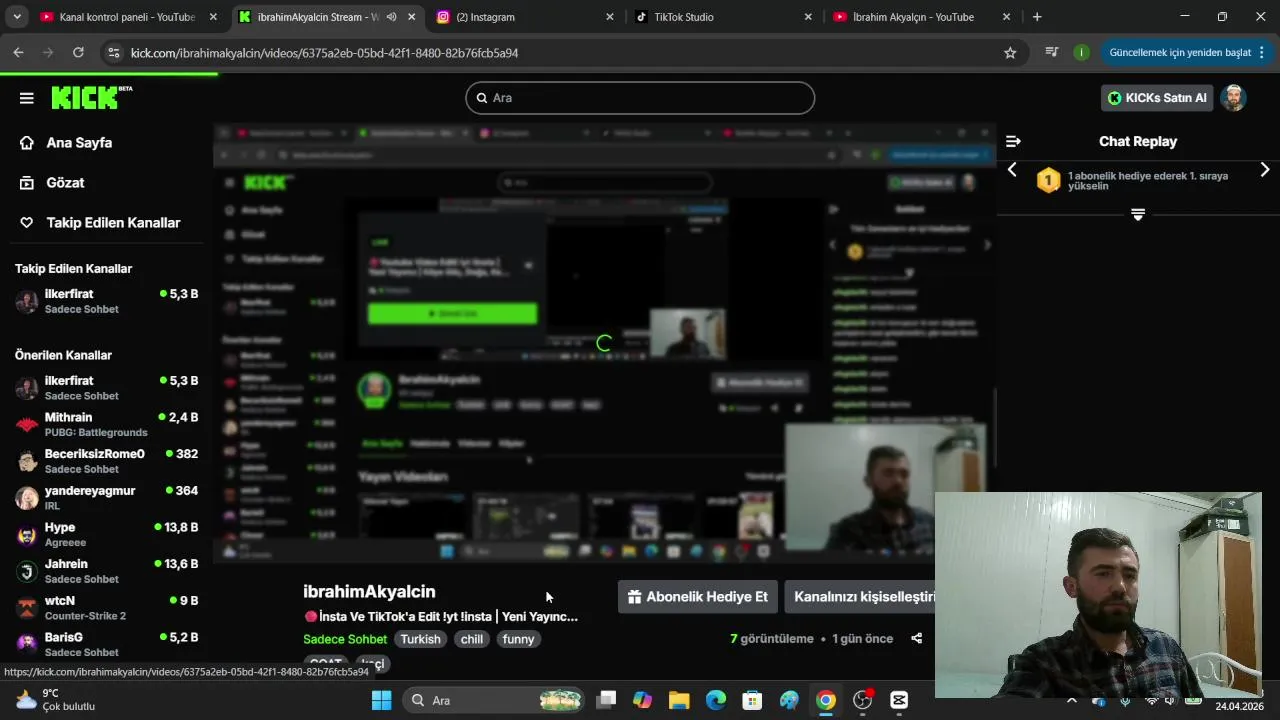Collapse the Chat Replay panel icon
The width and height of the screenshot is (1280, 720).
pos(1013,142)
